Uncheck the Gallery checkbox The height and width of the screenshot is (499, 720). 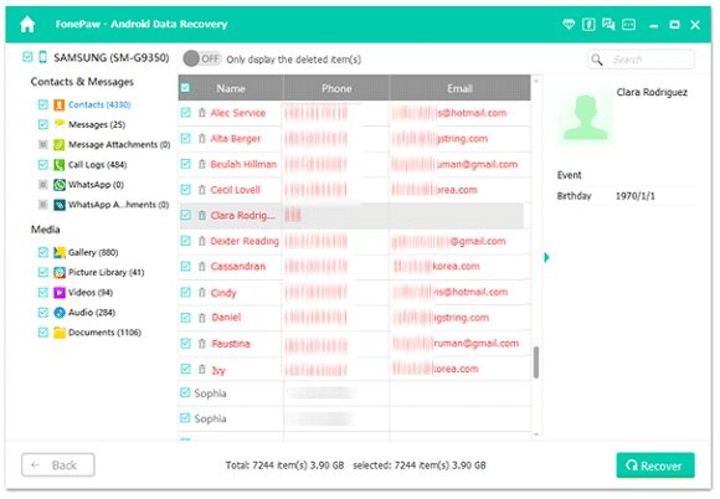point(43,252)
